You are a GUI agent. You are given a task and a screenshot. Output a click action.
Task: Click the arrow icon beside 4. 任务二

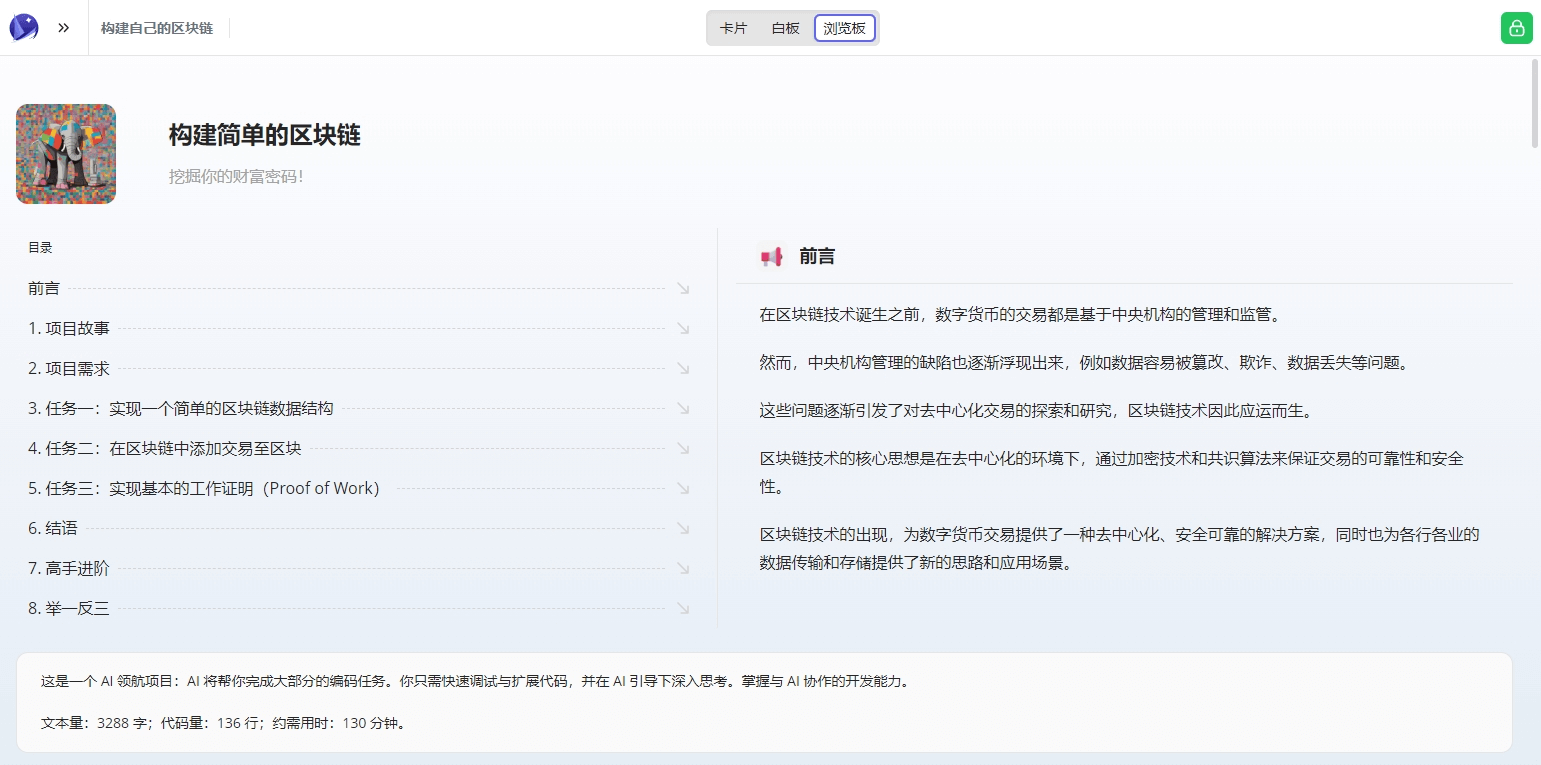(x=683, y=448)
